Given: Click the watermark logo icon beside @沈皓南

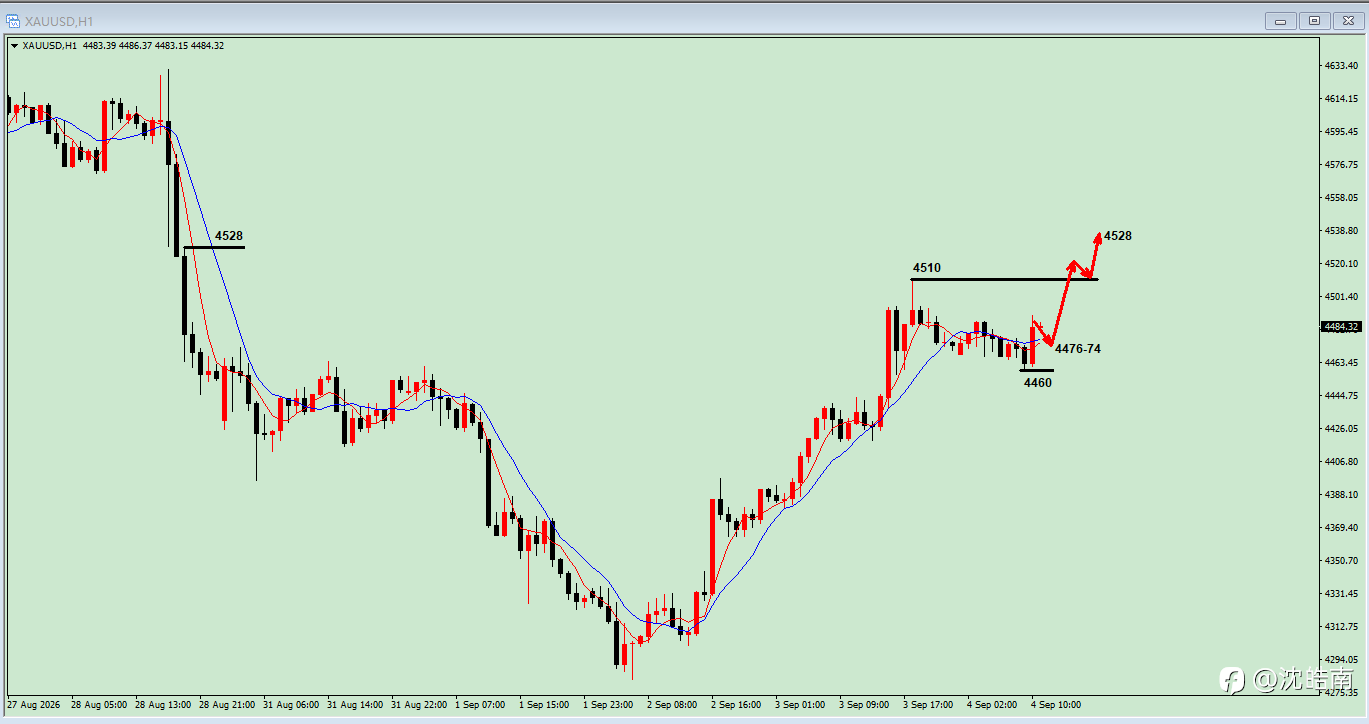Looking at the screenshot, I should (x=1233, y=680).
